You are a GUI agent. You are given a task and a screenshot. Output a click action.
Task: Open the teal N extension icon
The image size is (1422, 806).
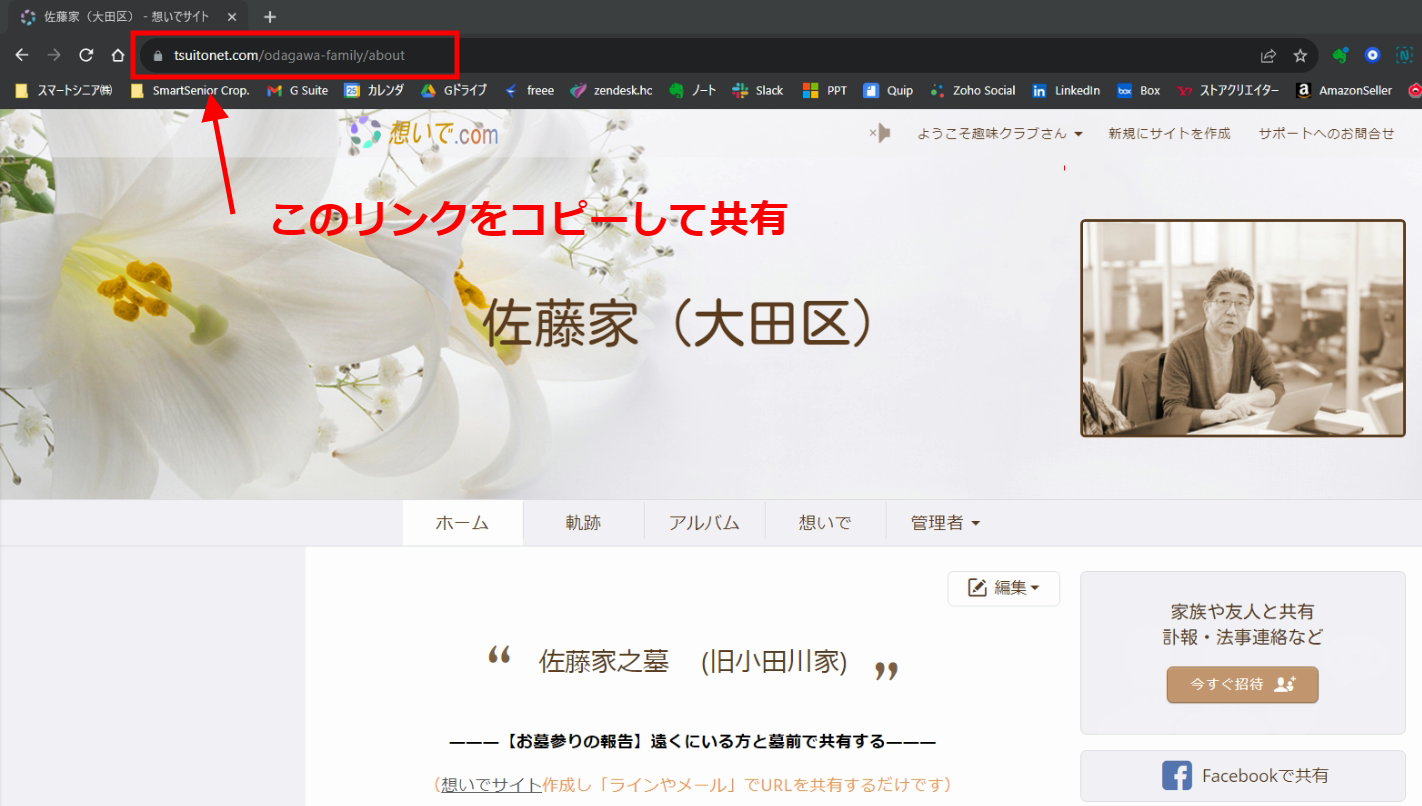1404,56
